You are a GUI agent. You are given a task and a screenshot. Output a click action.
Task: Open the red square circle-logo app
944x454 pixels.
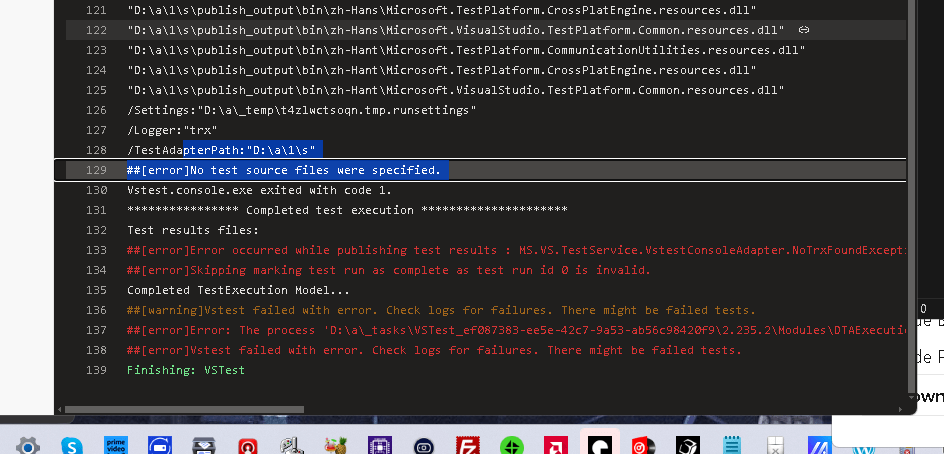coord(247,446)
